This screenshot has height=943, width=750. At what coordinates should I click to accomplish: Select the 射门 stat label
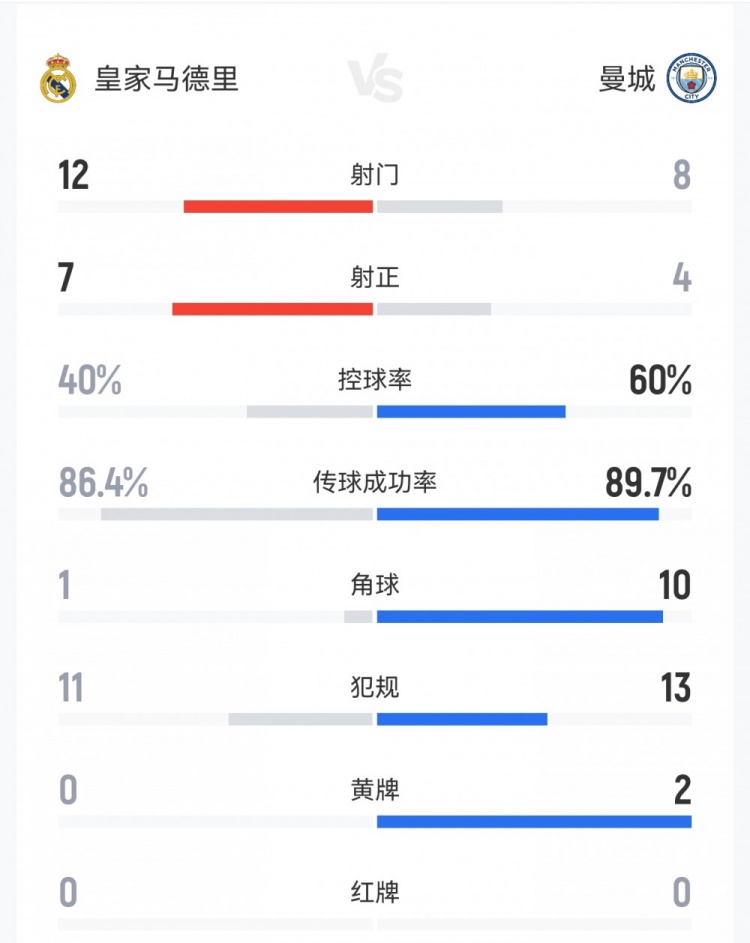point(375,175)
